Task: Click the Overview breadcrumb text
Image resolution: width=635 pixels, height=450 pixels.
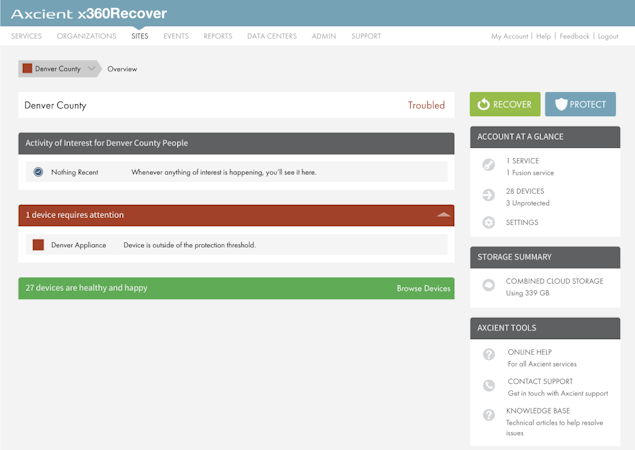Action: pyautogui.click(x=122, y=69)
